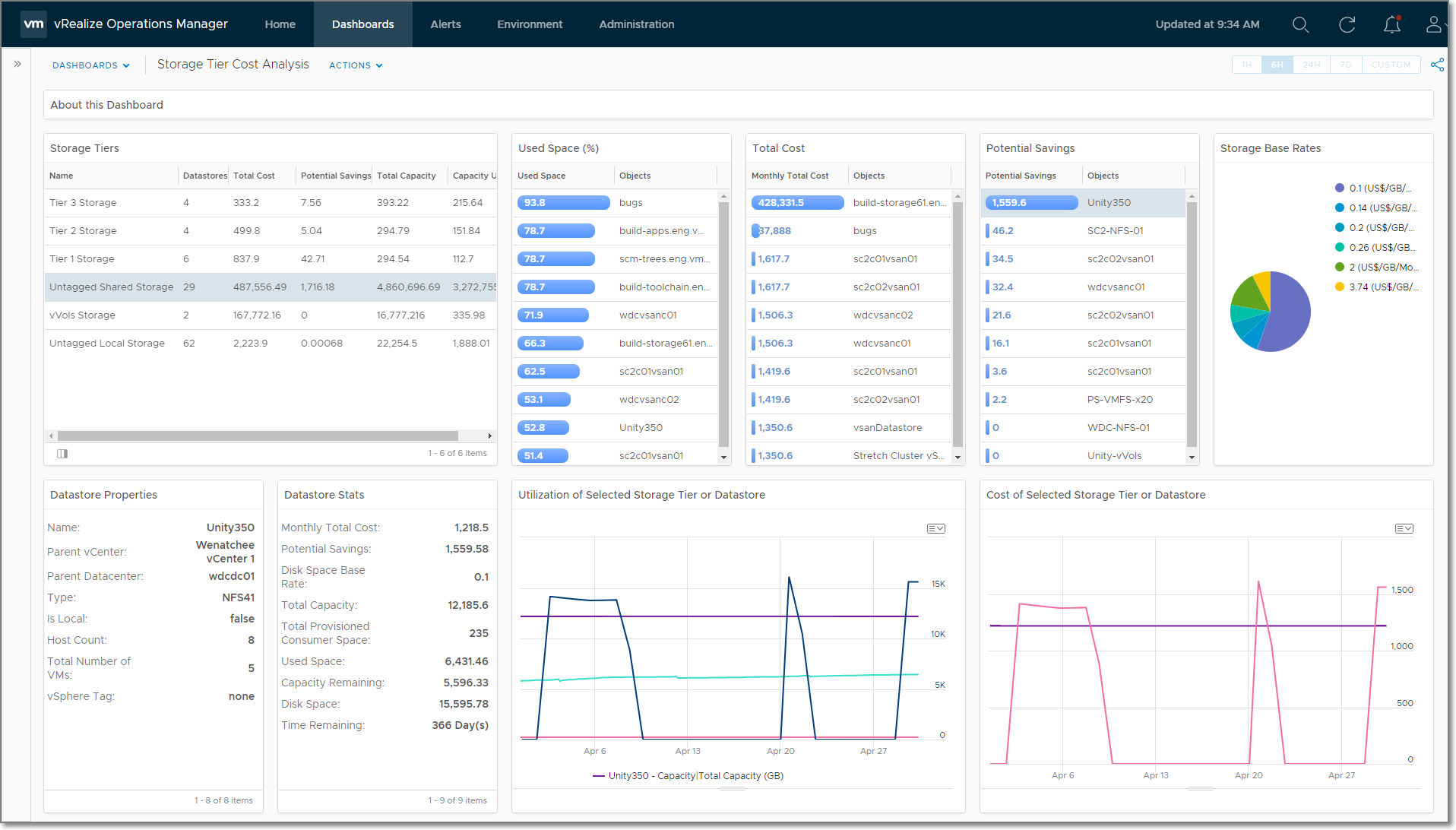Select Untagged Local Storage row
The width and height of the screenshot is (1456, 830).
tap(270, 344)
